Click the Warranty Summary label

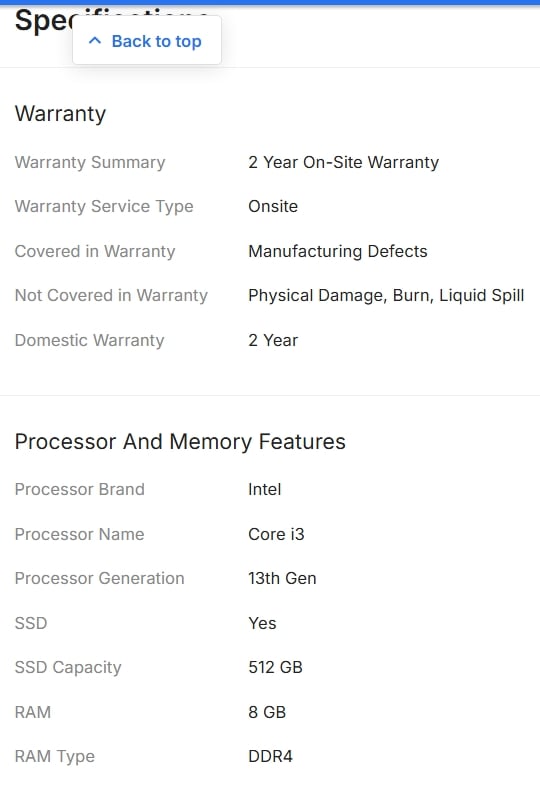tap(90, 162)
